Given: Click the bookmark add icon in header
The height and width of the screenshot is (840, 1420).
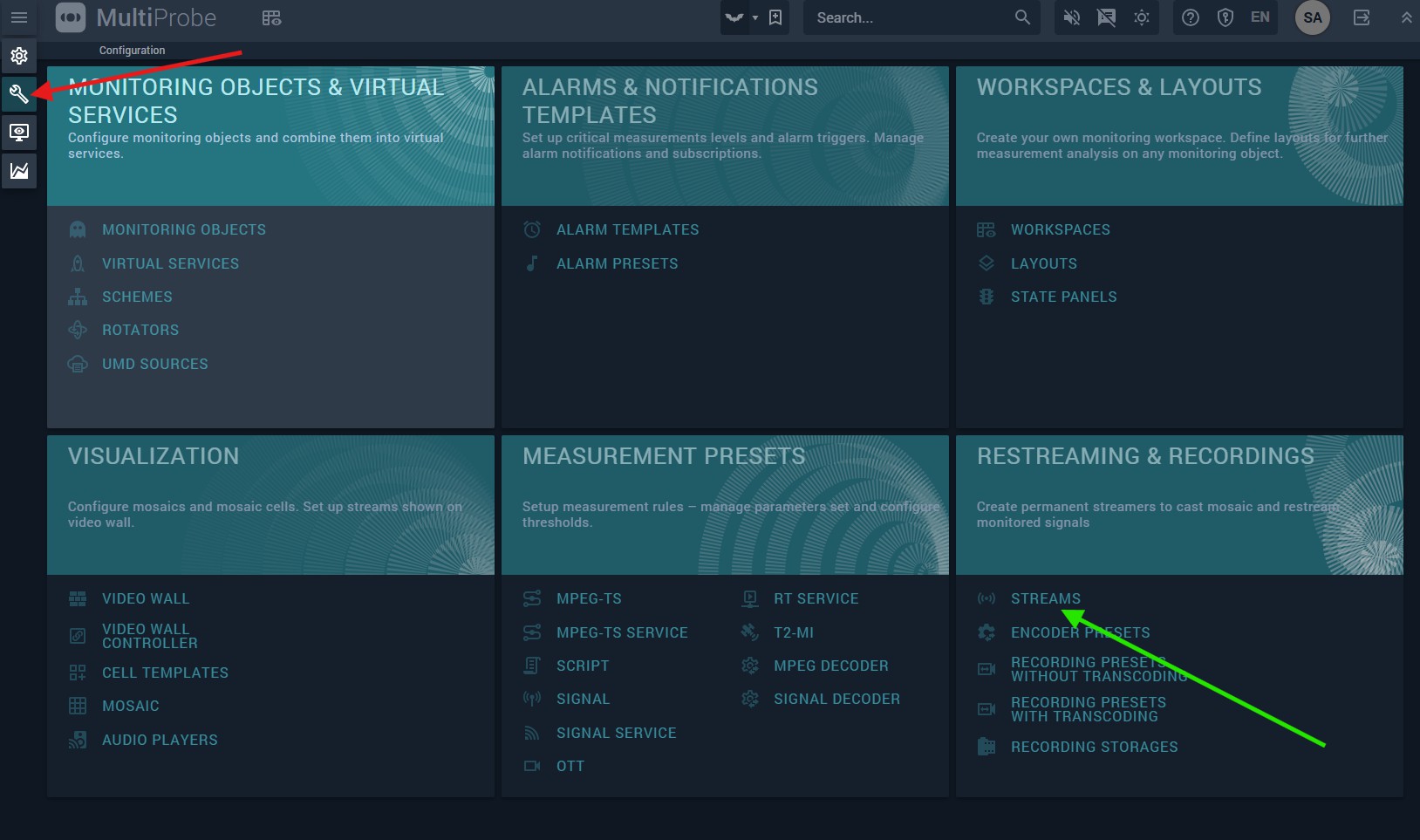Looking at the screenshot, I should 775,17.
